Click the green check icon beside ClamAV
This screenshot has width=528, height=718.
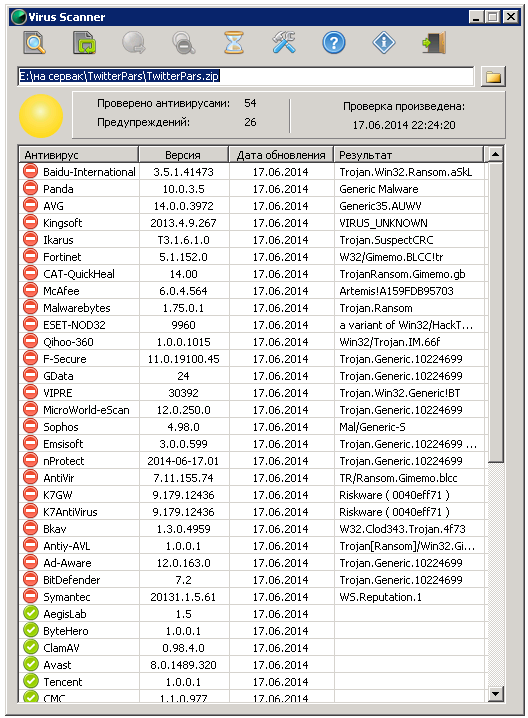point(30,647)
